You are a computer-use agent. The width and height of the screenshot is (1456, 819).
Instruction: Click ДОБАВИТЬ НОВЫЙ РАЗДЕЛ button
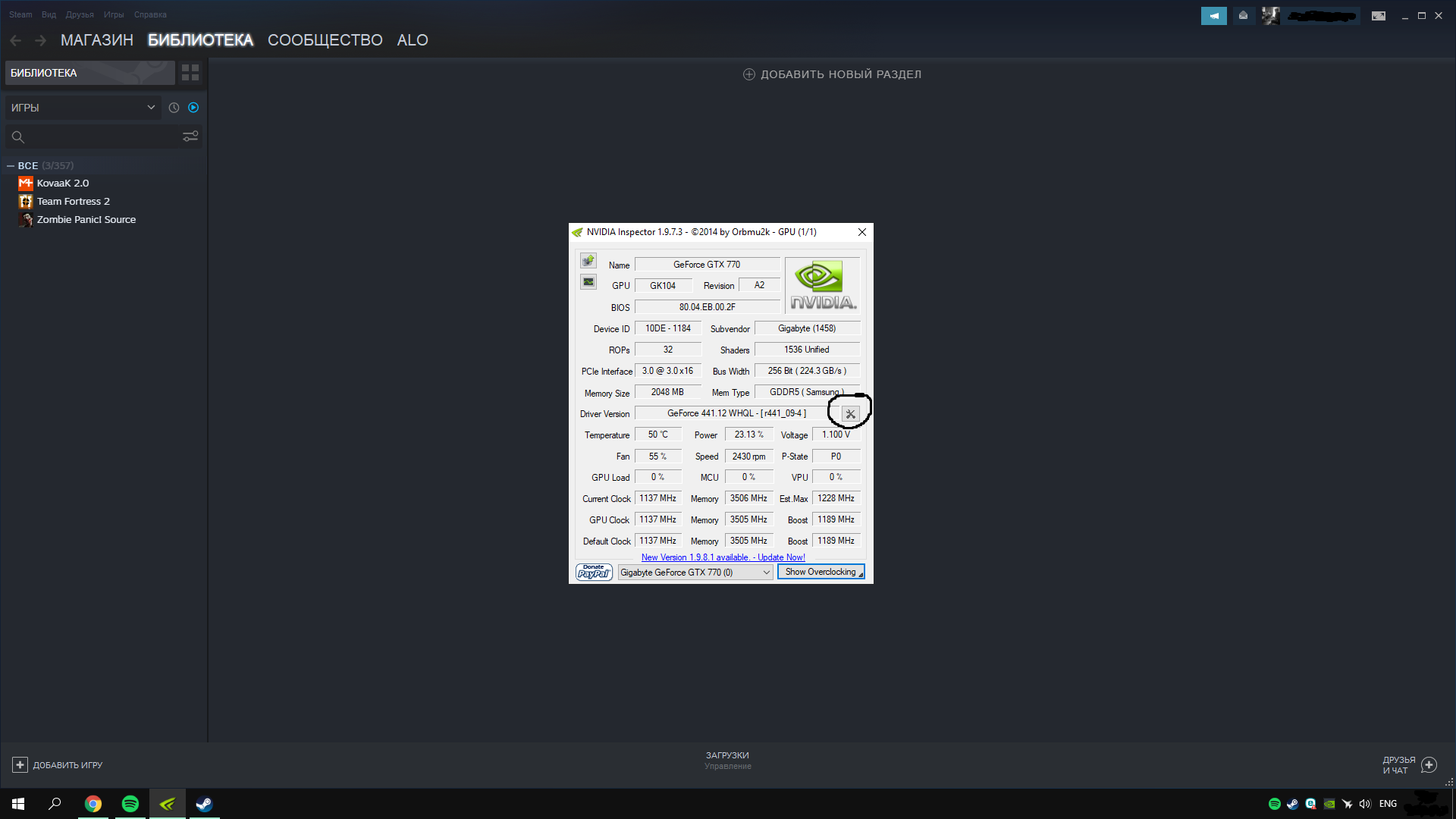(832, 74)
